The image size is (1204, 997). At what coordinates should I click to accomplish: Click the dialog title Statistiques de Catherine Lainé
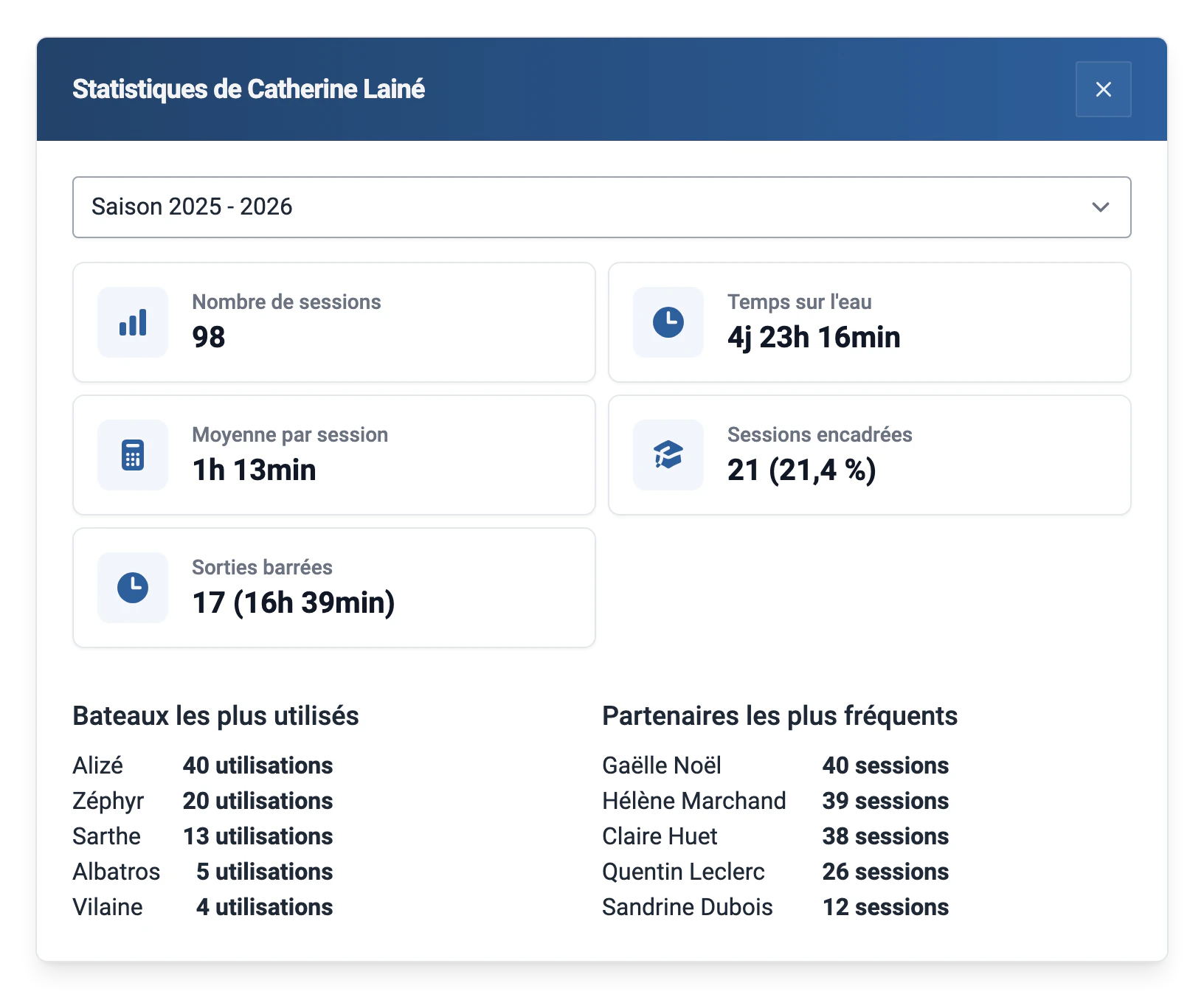(249, 89)
